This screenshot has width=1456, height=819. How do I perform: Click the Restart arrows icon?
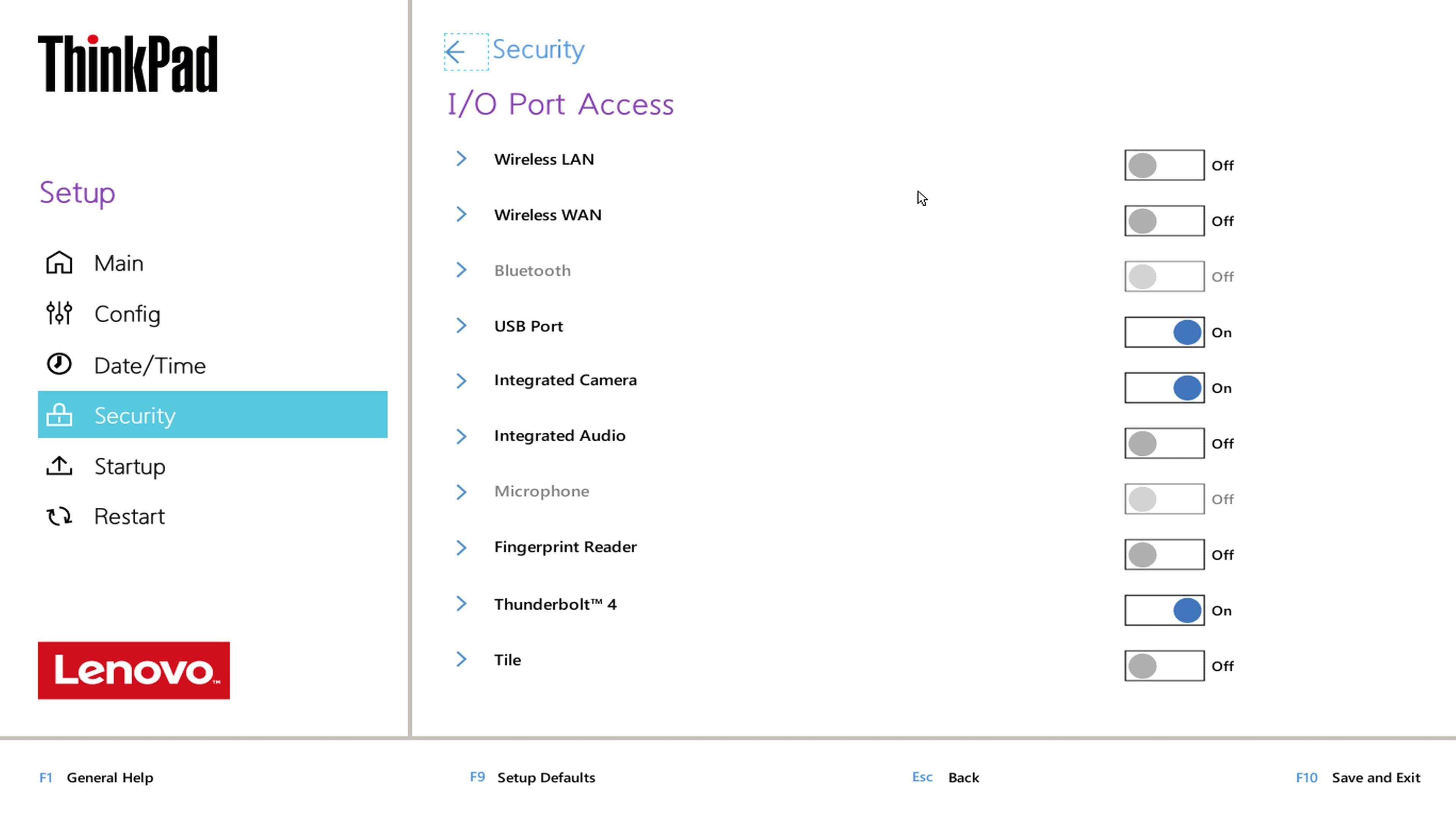(x=59, y=516)
